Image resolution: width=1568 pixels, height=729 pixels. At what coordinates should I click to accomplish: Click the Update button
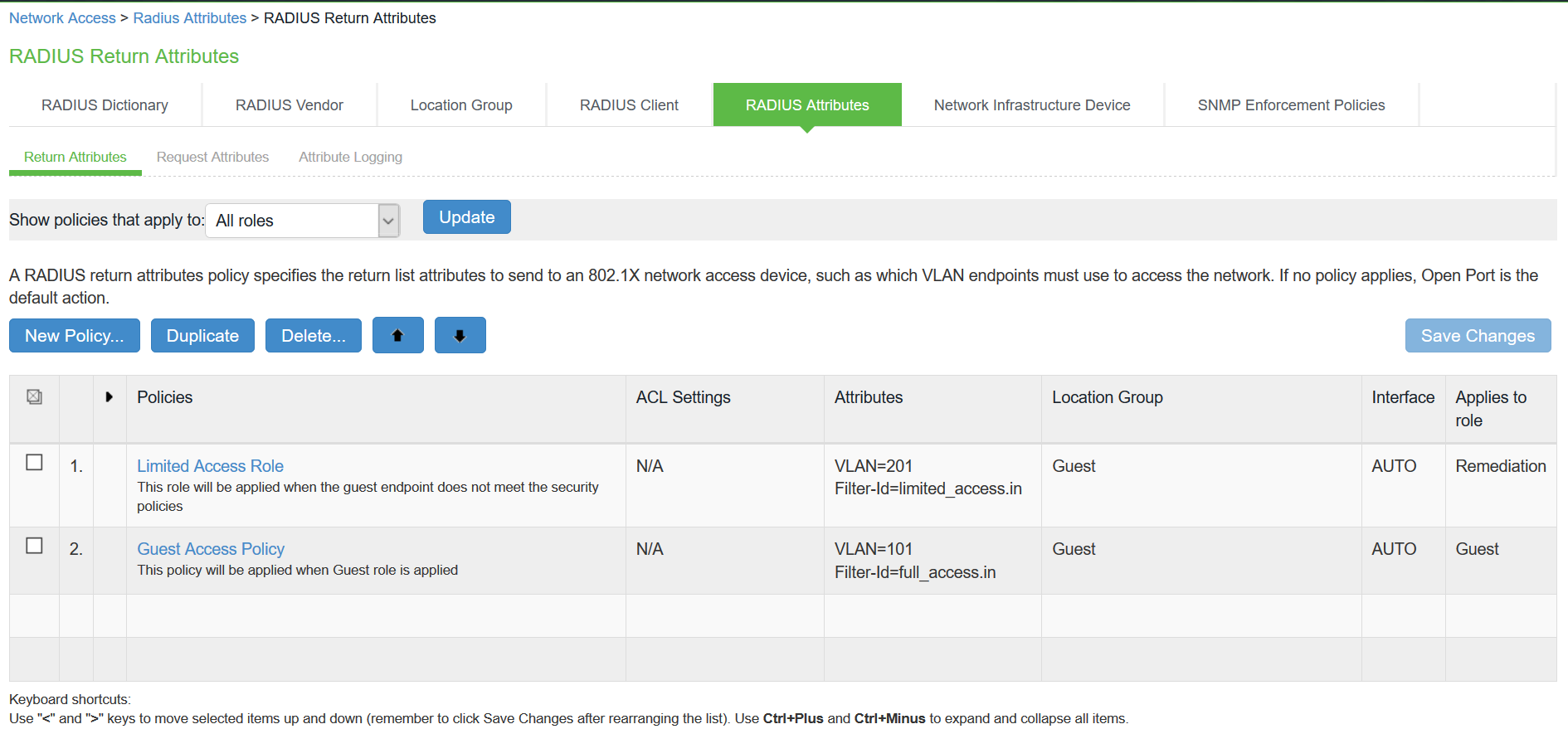[x=466, y=217]
